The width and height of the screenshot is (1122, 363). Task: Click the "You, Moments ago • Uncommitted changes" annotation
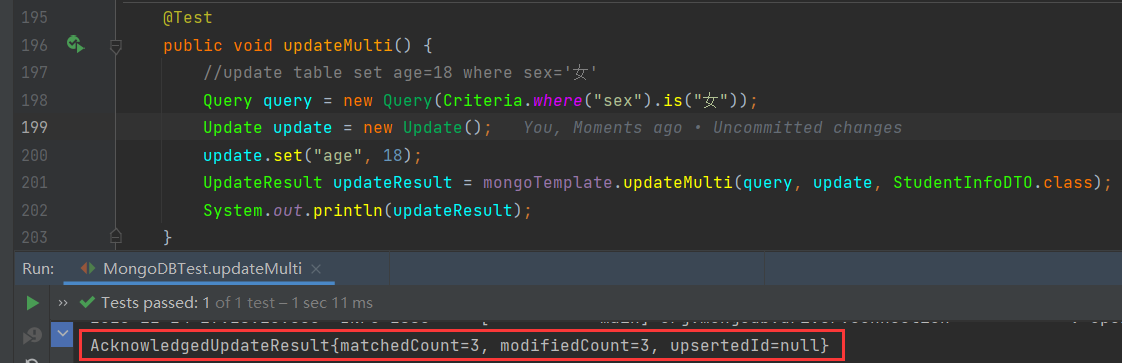pos(712,127)
